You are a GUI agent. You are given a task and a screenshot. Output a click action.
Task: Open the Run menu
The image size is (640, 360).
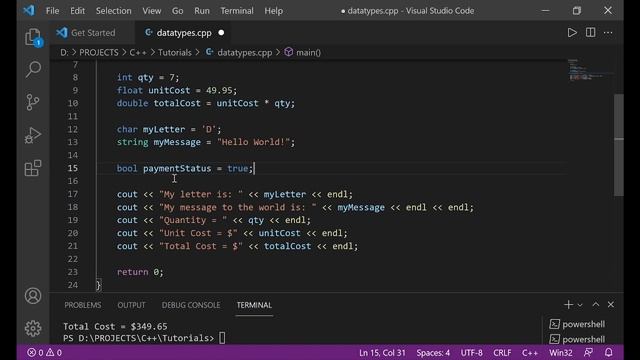coord(202,11)
